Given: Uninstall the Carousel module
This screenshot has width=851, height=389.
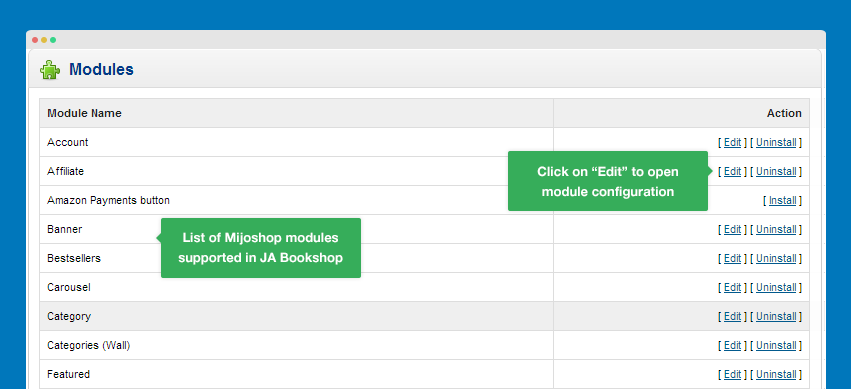Looking at the screenshot, I should click(x=776, y=288).
